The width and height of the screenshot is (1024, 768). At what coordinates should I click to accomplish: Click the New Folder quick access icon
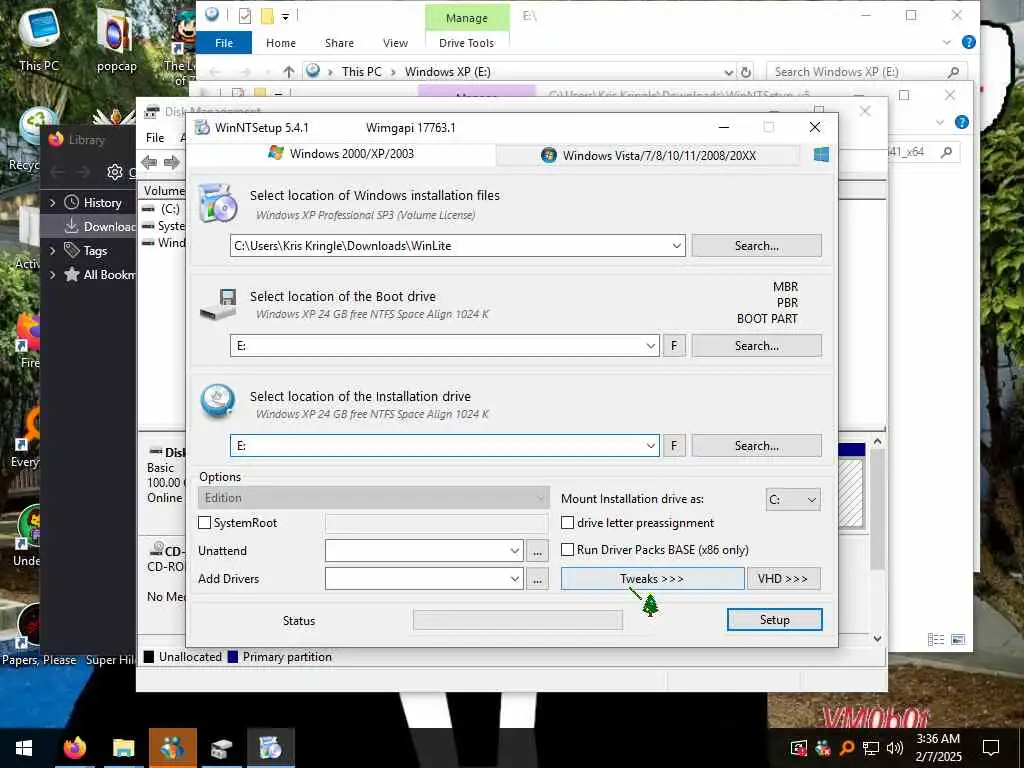[266, 16]
